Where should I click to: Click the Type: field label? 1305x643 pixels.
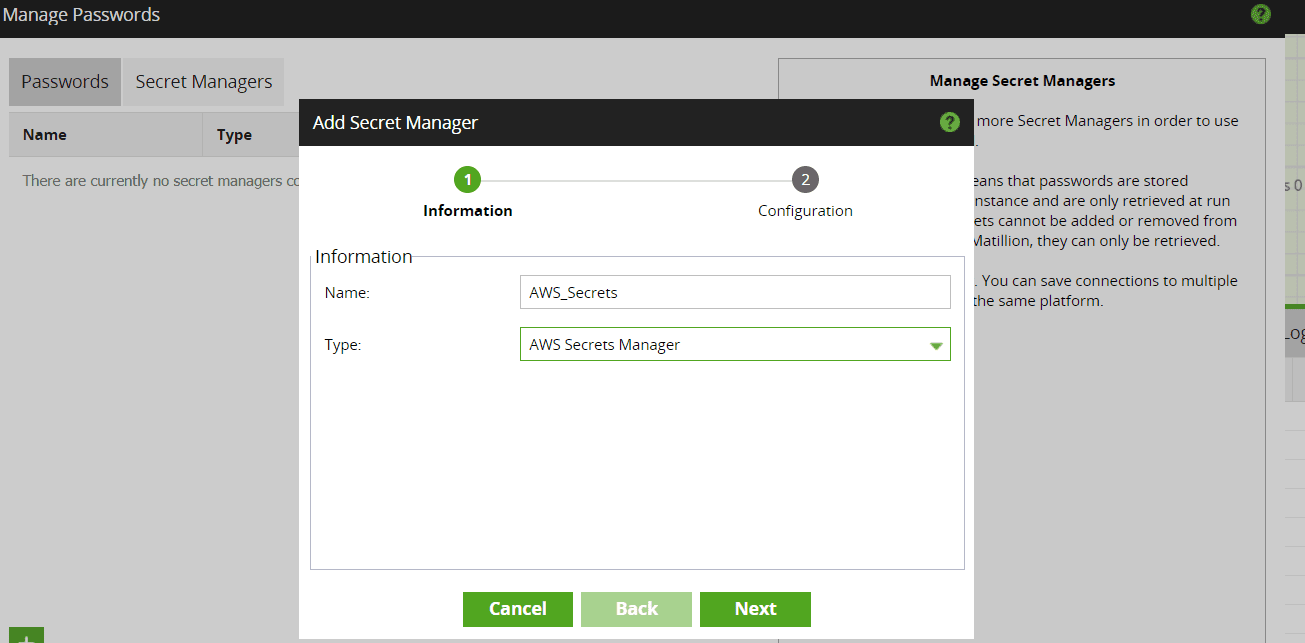click(x=343, y=345)
